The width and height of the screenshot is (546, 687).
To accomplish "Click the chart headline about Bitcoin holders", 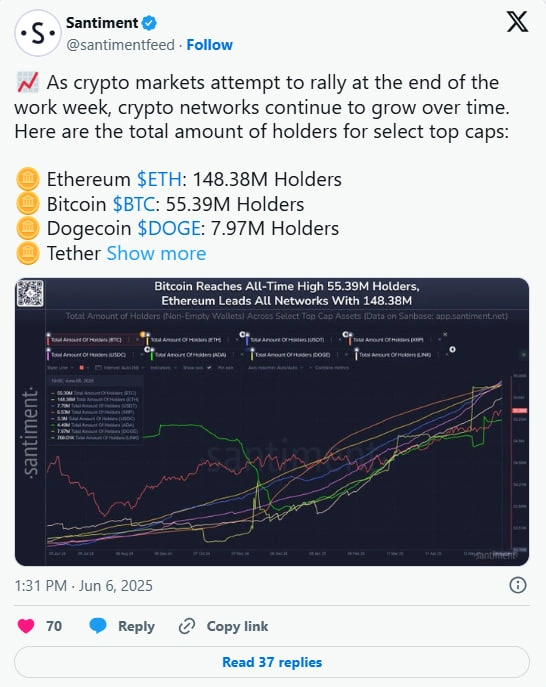I will 287,293.
